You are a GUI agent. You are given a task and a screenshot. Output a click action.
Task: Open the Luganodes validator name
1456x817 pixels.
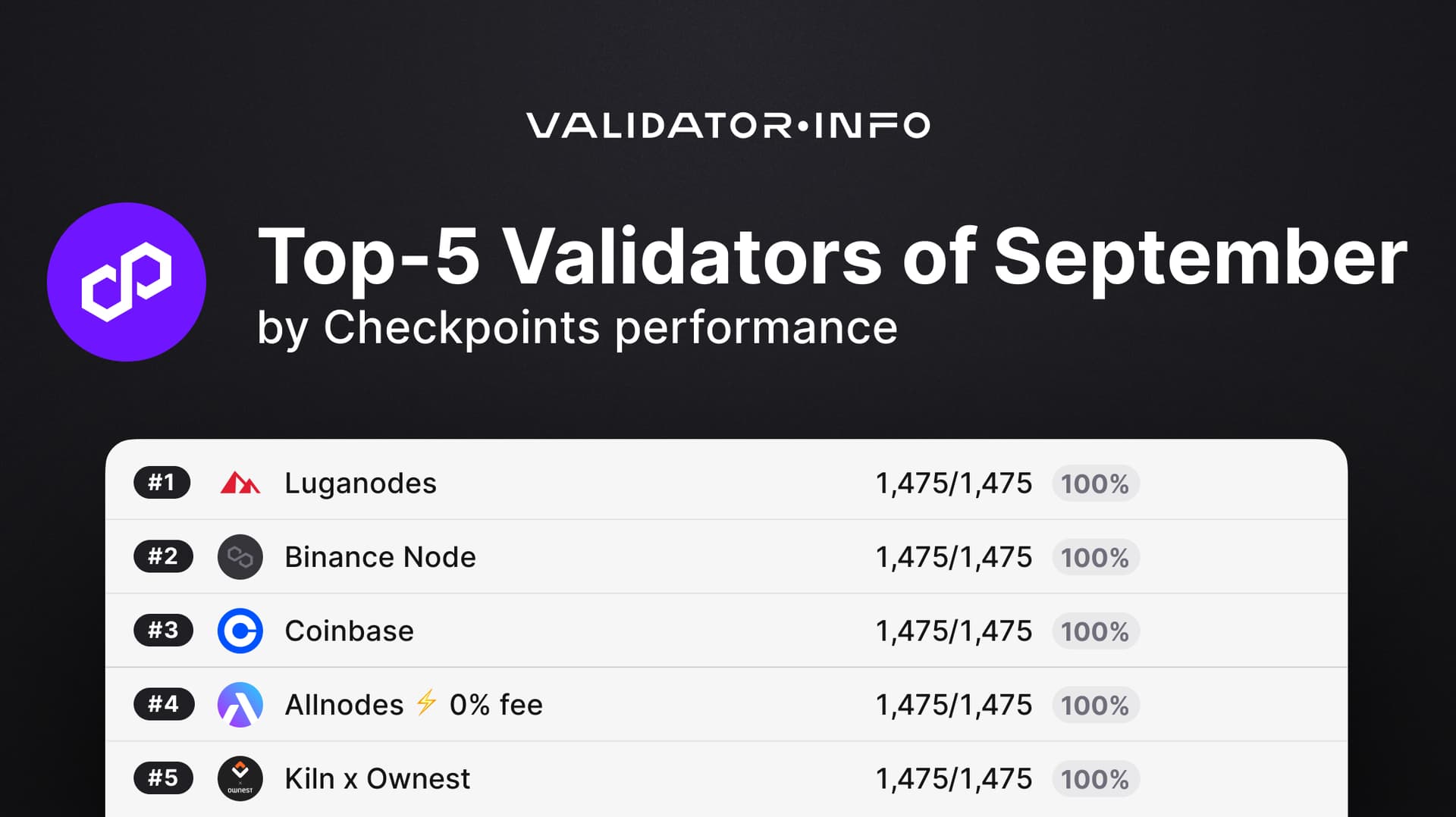(x=360, y=484)
